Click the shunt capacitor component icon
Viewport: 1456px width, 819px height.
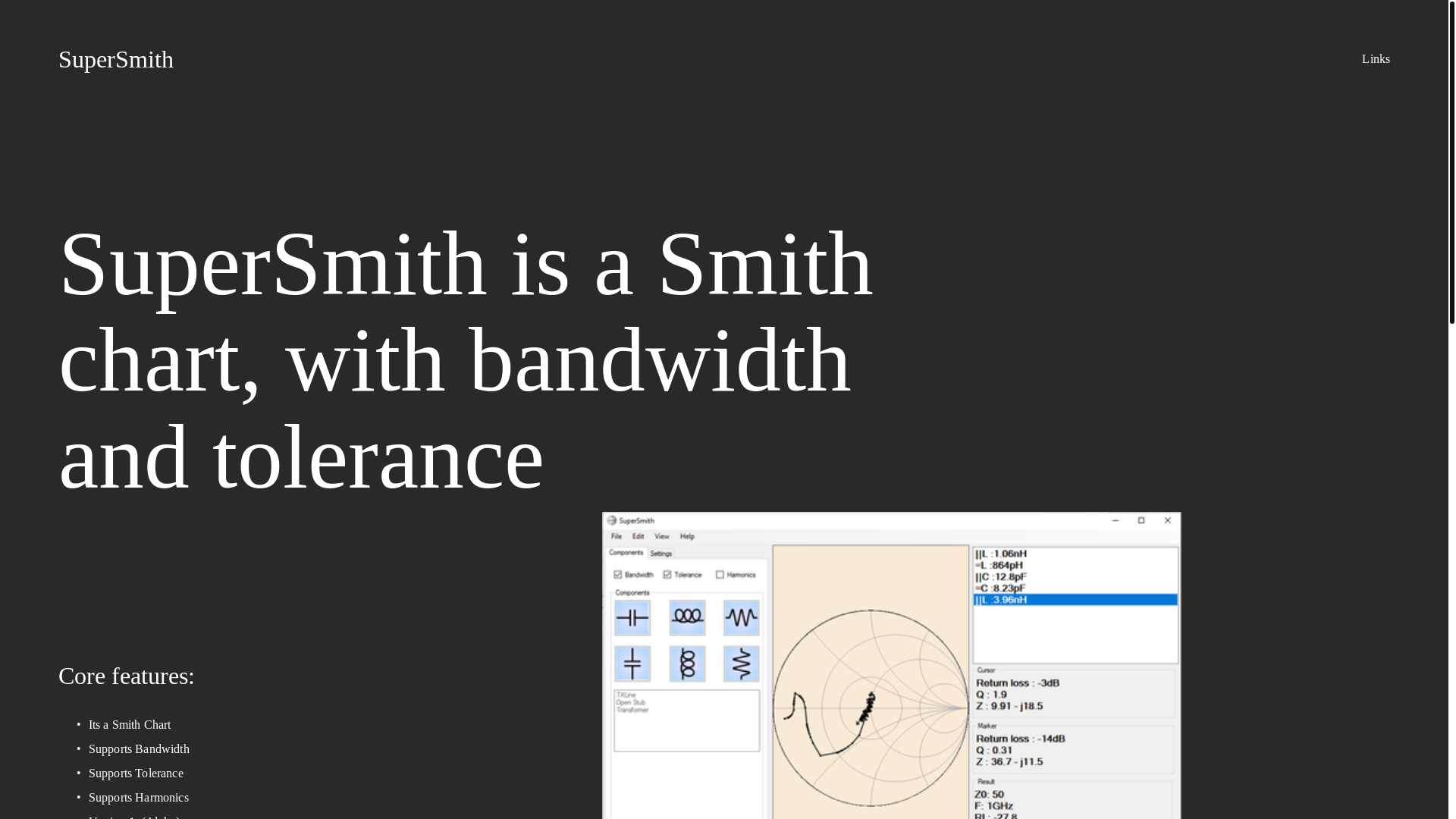pyautogui.click(x=632, y=664)
